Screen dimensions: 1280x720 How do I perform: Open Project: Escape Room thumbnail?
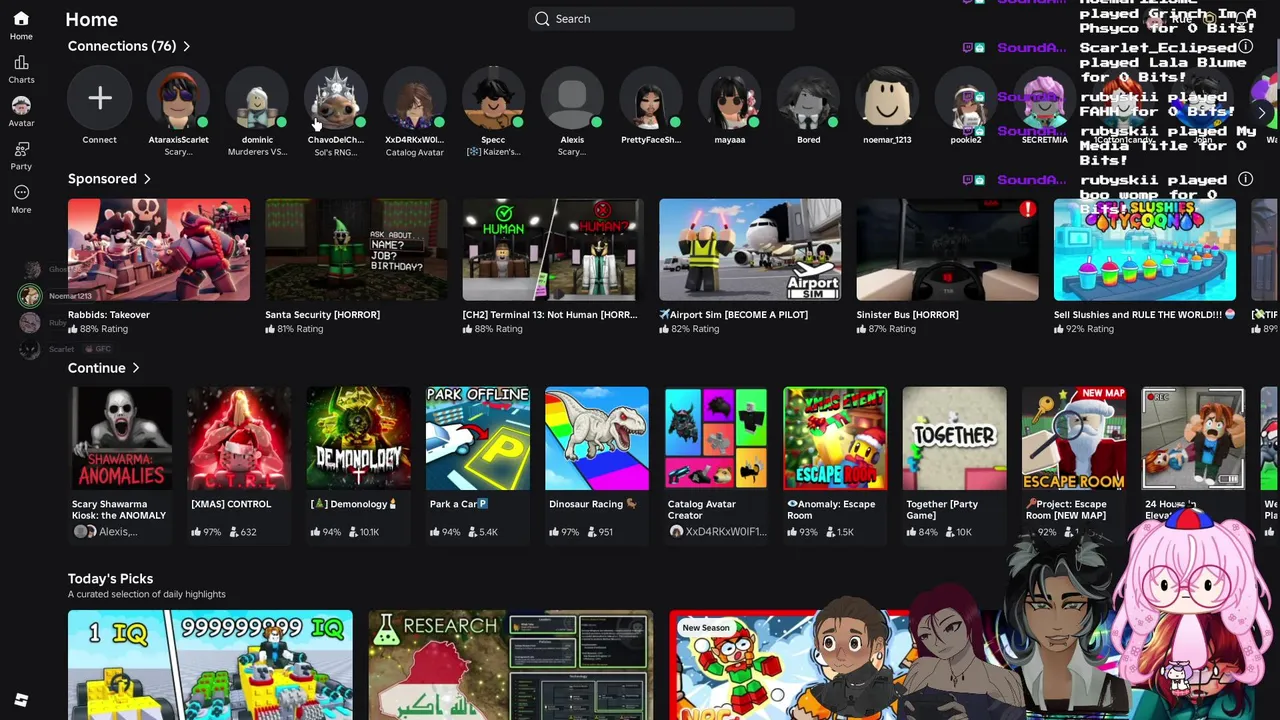(x=1074, y=438)
